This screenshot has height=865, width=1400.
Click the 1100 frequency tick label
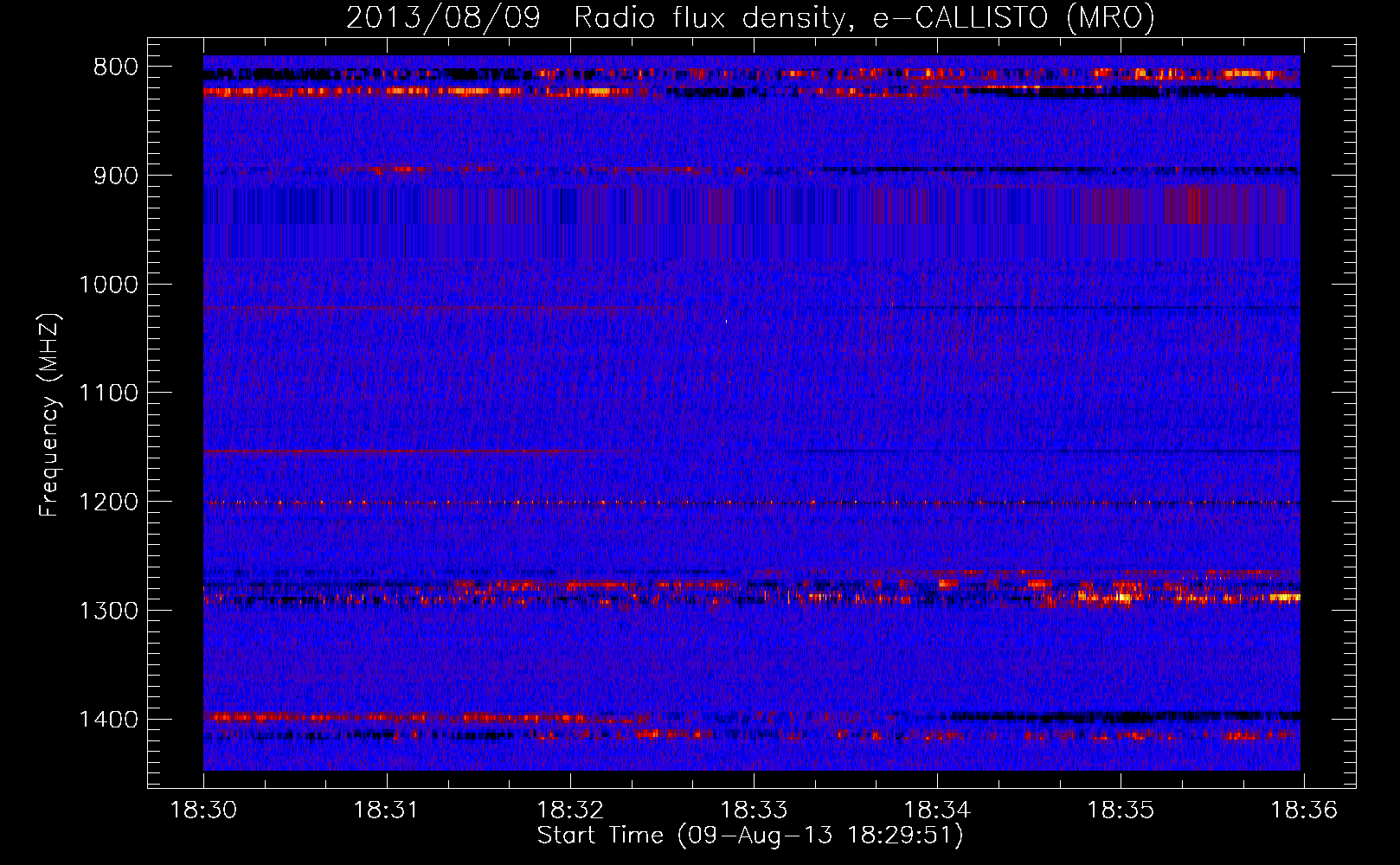109,394
